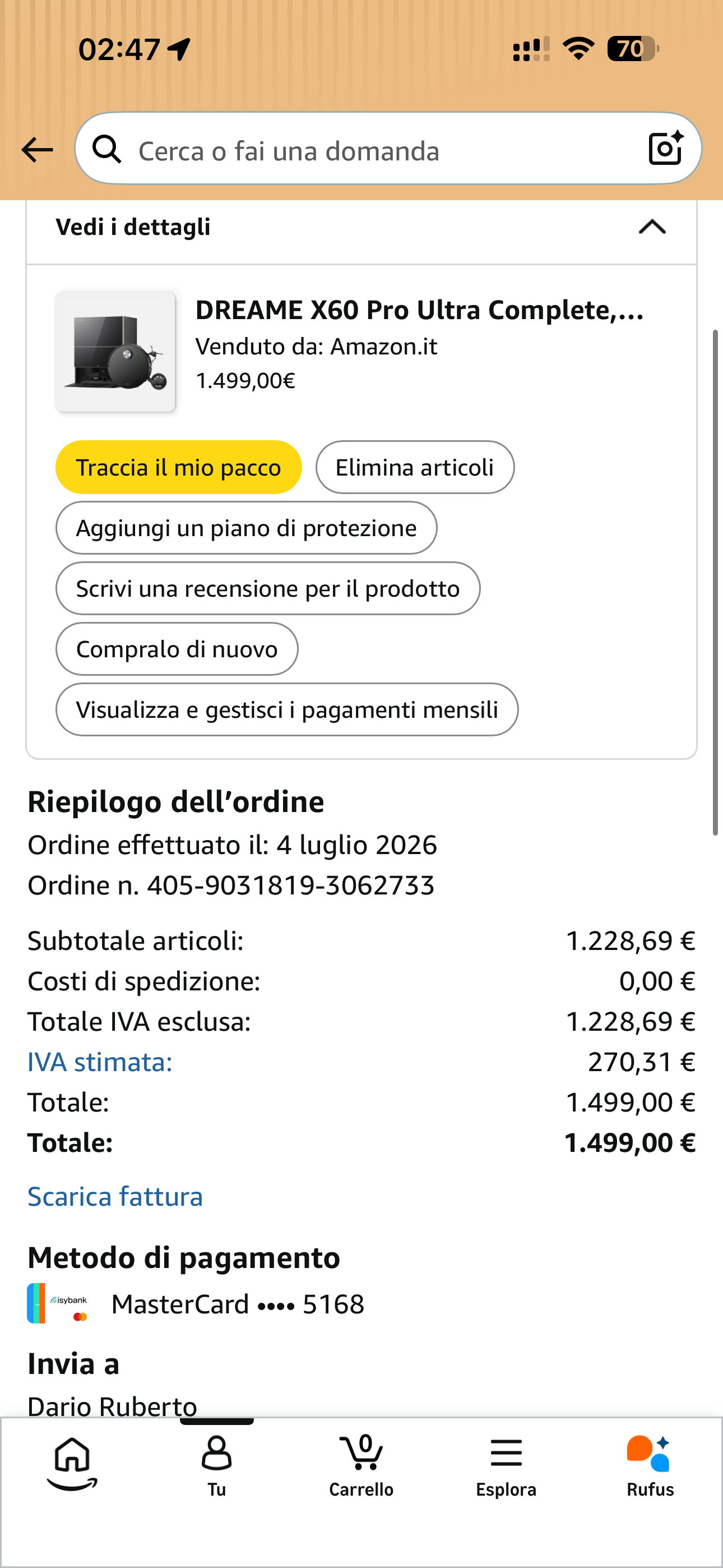Image resolution: width=723 pixels, height=1568 pixels.
Task: Choose Scrivi una recensione per il prodotto
Action: pos(268,588)
